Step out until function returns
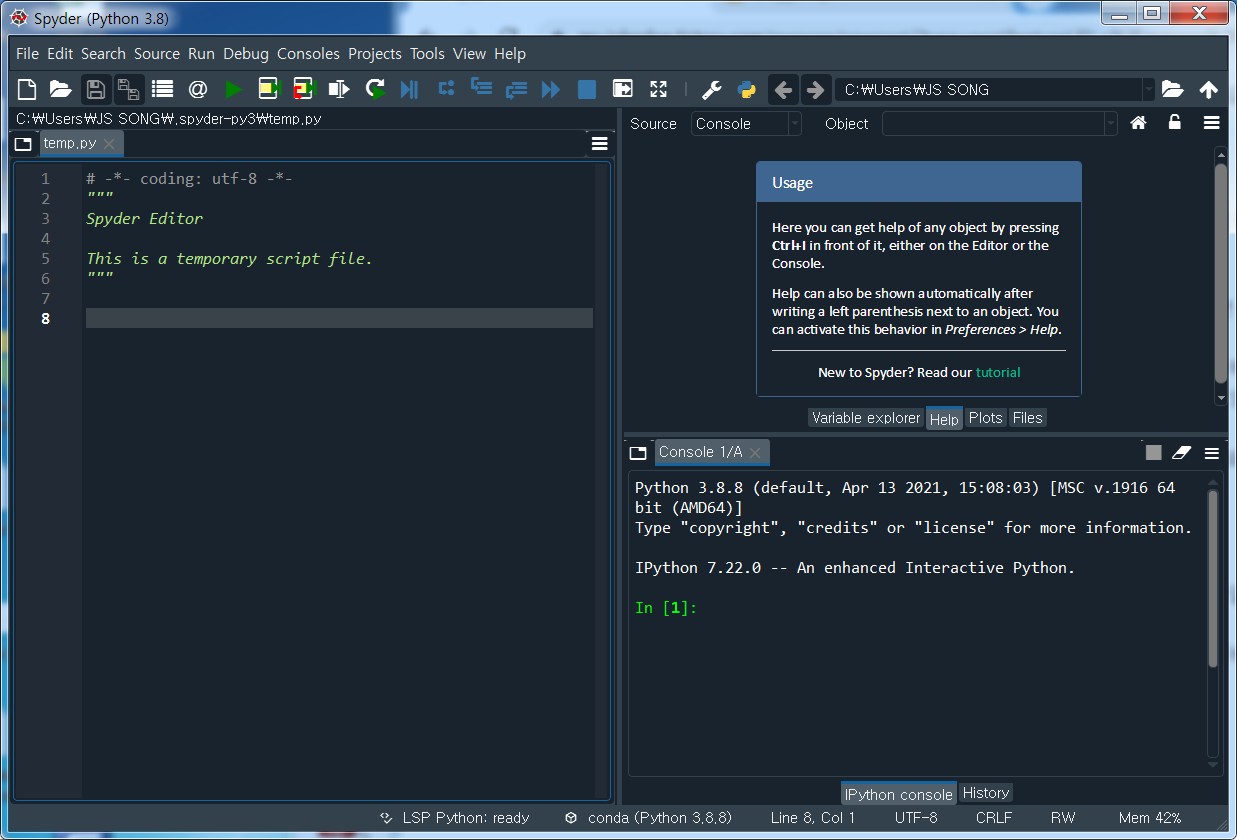1237x840 pixels. (516, 89)
